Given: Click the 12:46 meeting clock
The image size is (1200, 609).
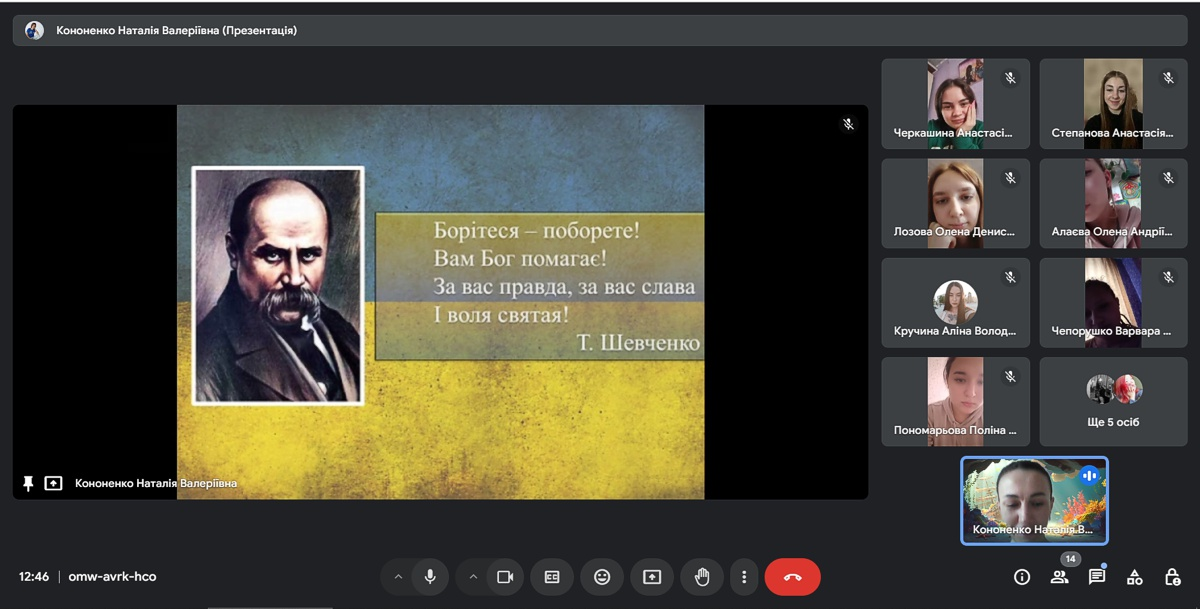Looking at the screenshot, I should coord(34,577).
